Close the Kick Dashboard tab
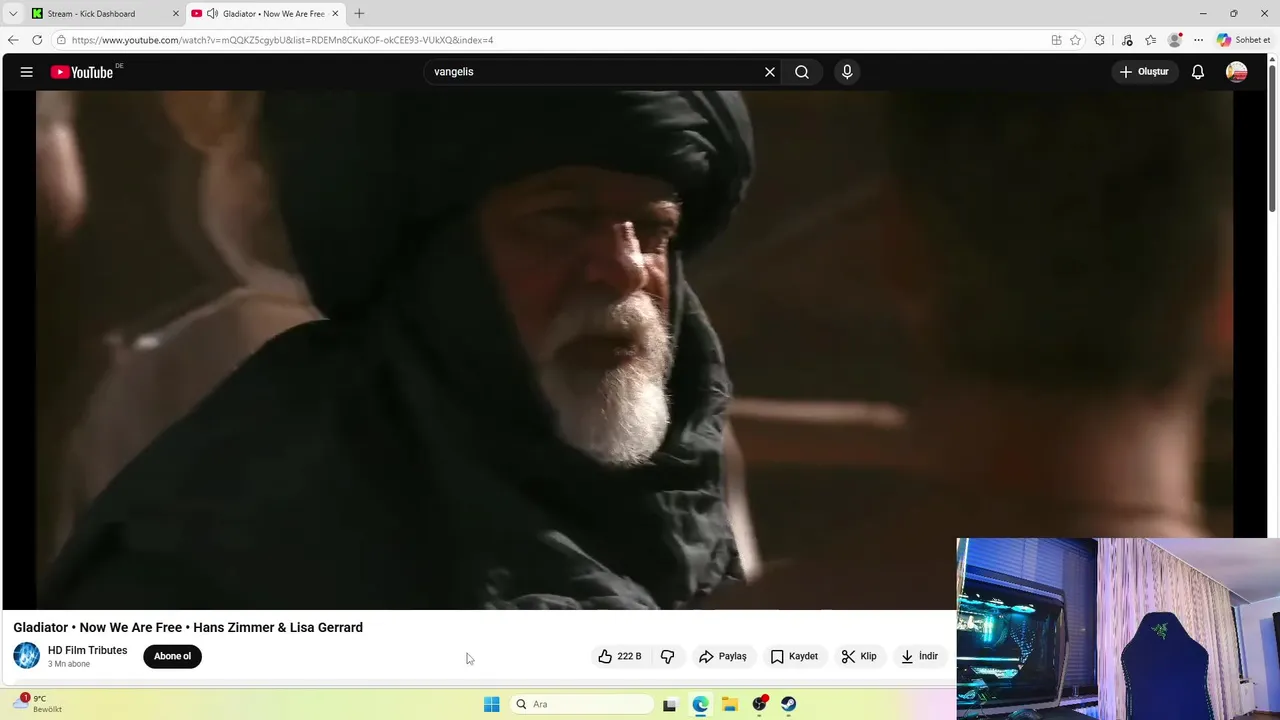This screenshot has height=720, width=1280. [x=176, y=14]
